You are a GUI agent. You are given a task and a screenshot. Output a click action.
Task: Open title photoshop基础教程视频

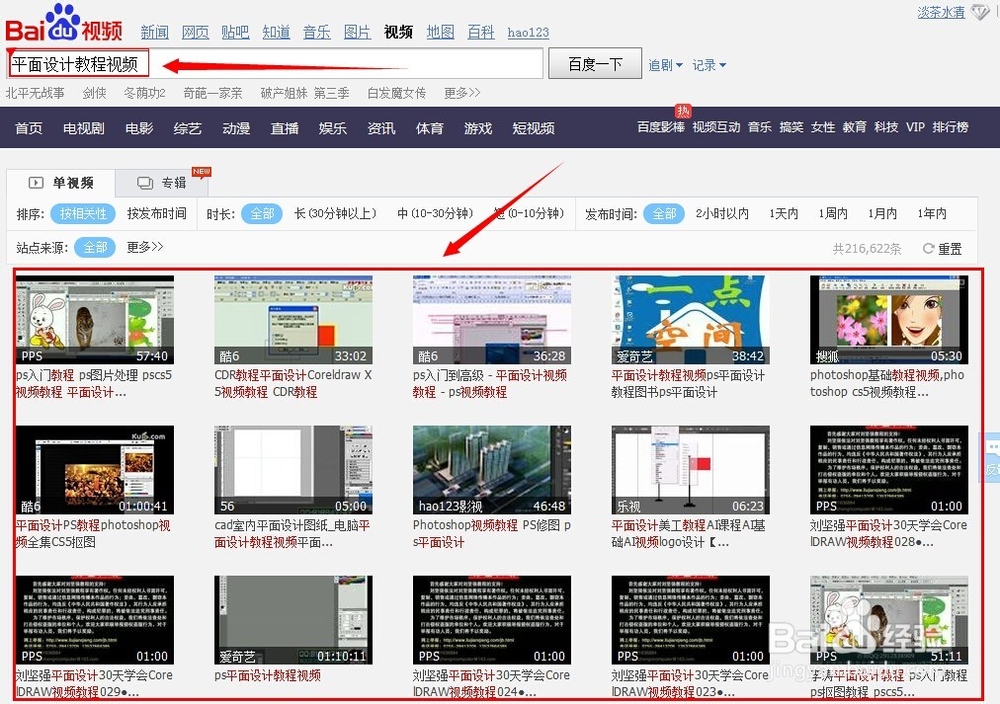pyautogui.click(x=887, y=383)
